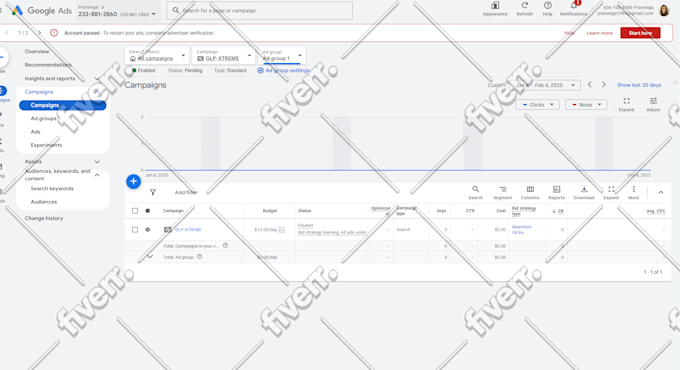Sort by the Budget column header
Image resolution: width=680 pixels, height=370 pixels.
point(270,211)
